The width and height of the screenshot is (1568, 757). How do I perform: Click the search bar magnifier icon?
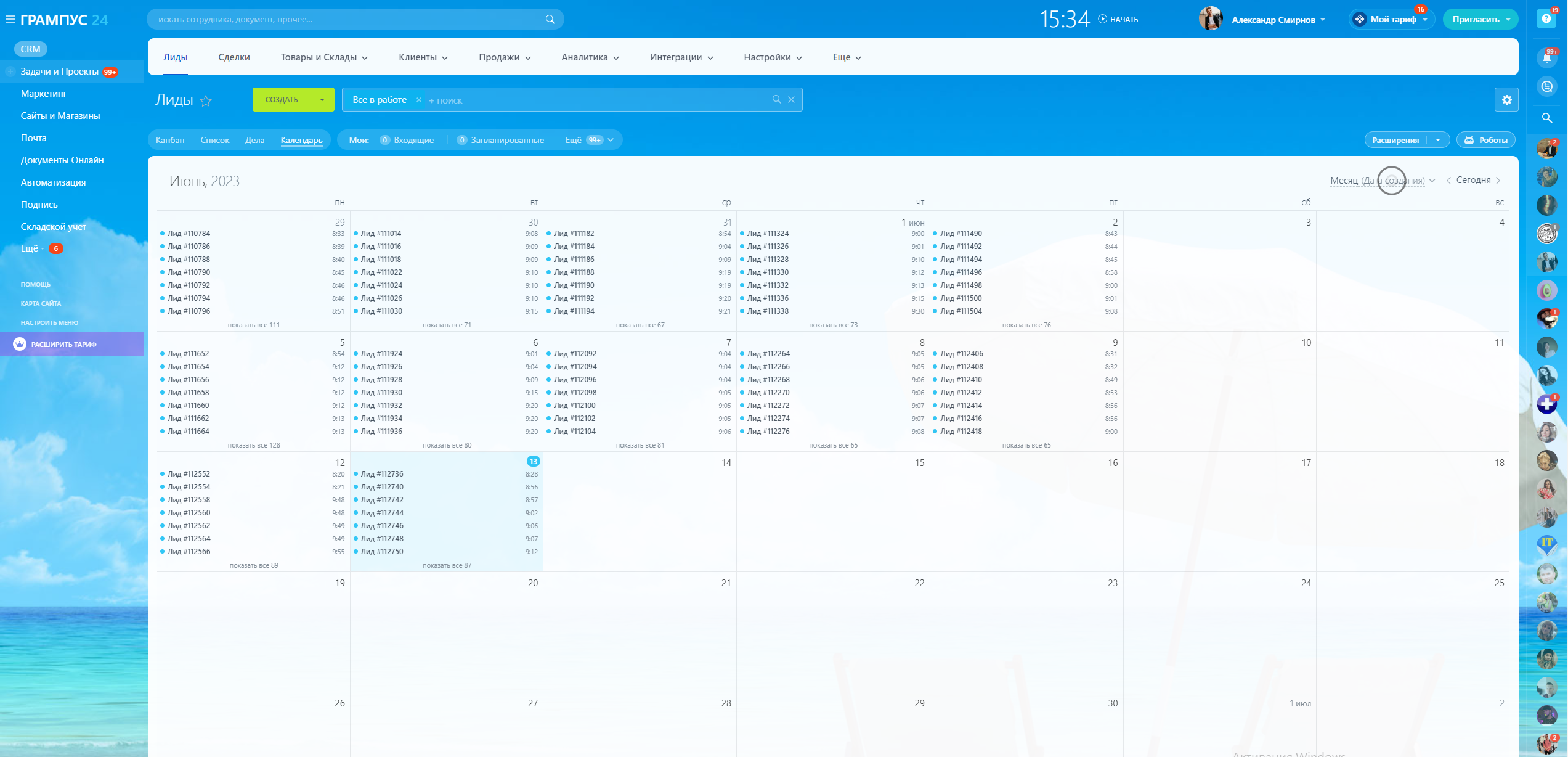(x=550, y=20)
